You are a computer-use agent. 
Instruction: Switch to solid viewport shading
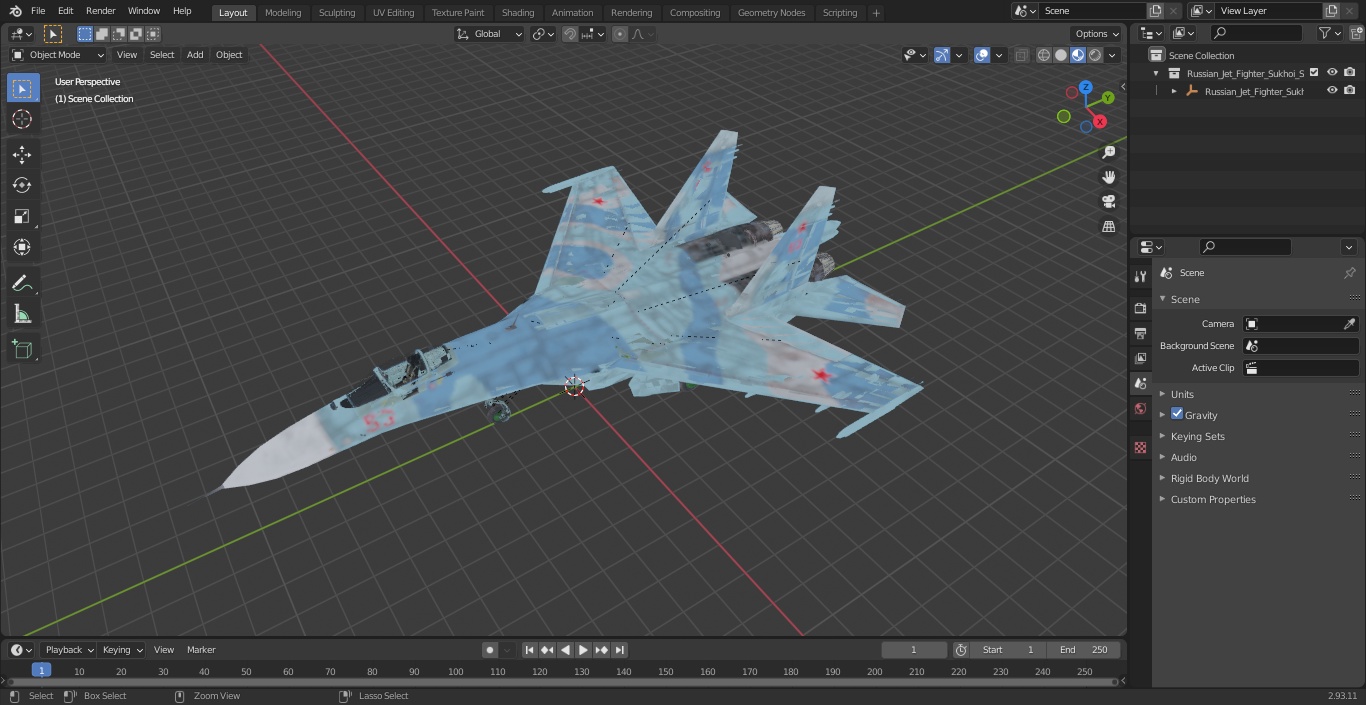point(1061,55)
